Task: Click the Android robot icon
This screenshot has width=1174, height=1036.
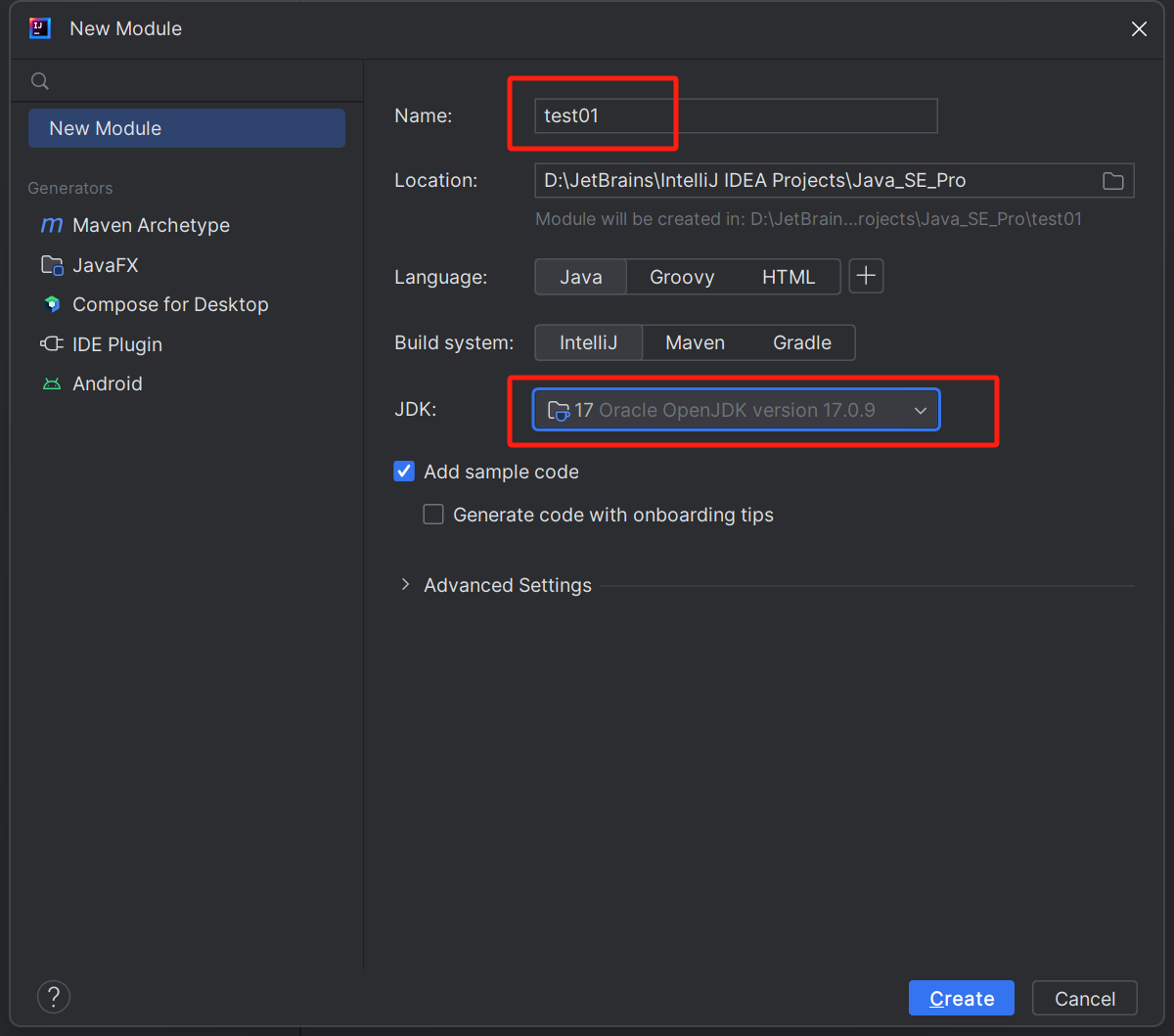Action: tap(51, 383)
